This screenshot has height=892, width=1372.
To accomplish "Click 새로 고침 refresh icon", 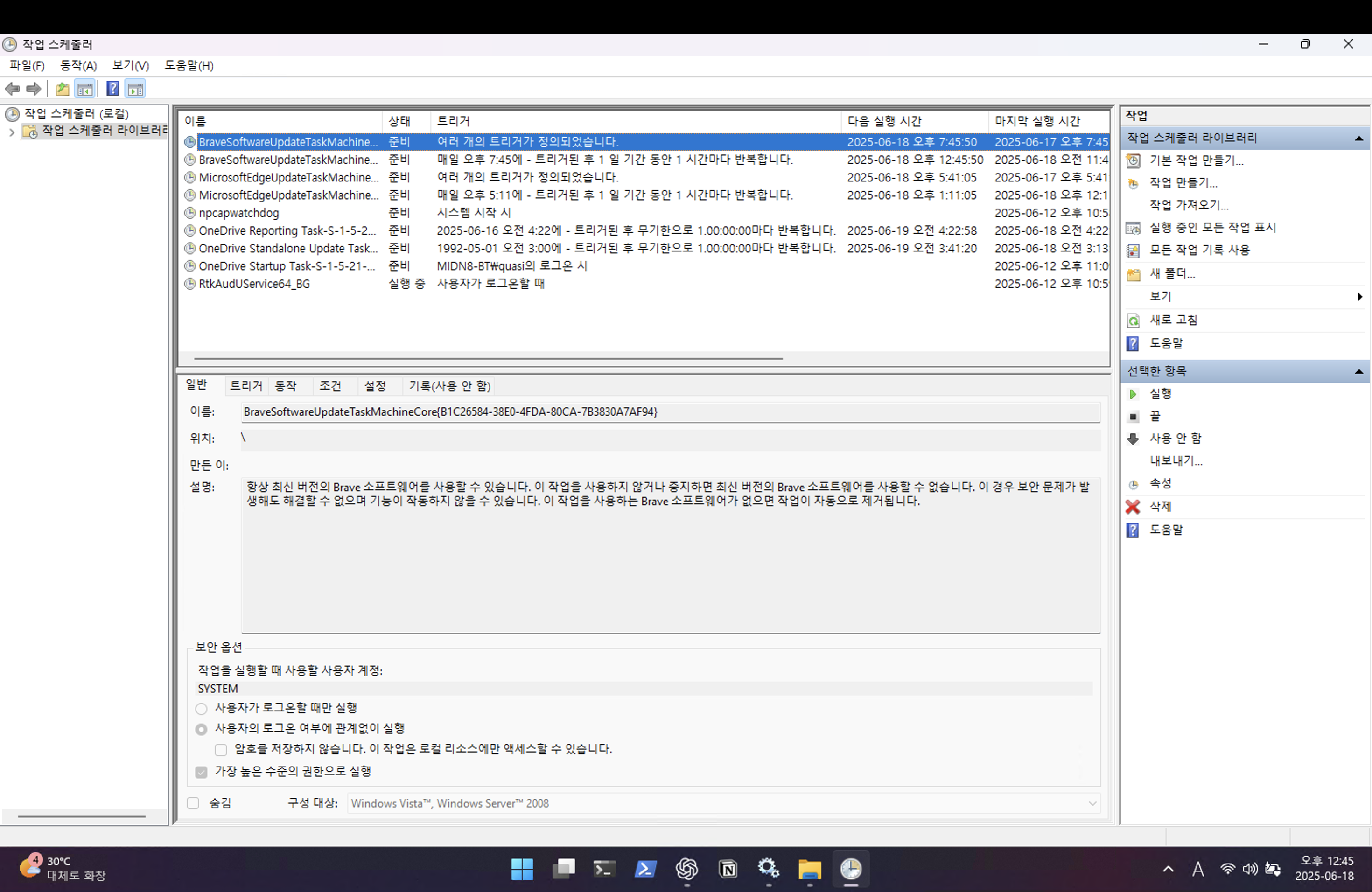I will pos(1133,321).
